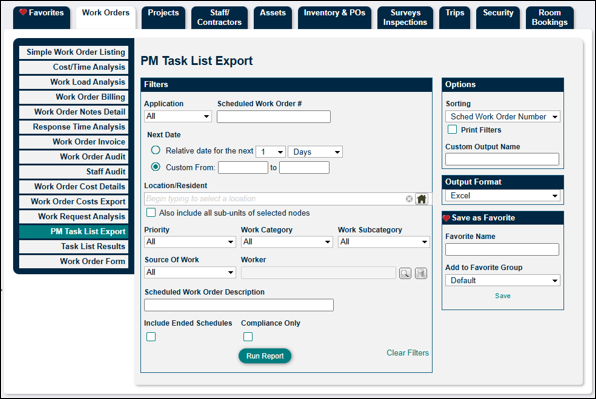Open the Surveys Inspections tab
This screenshot has width=596, height=399.
pyautogui.click(x=405, y=17)
